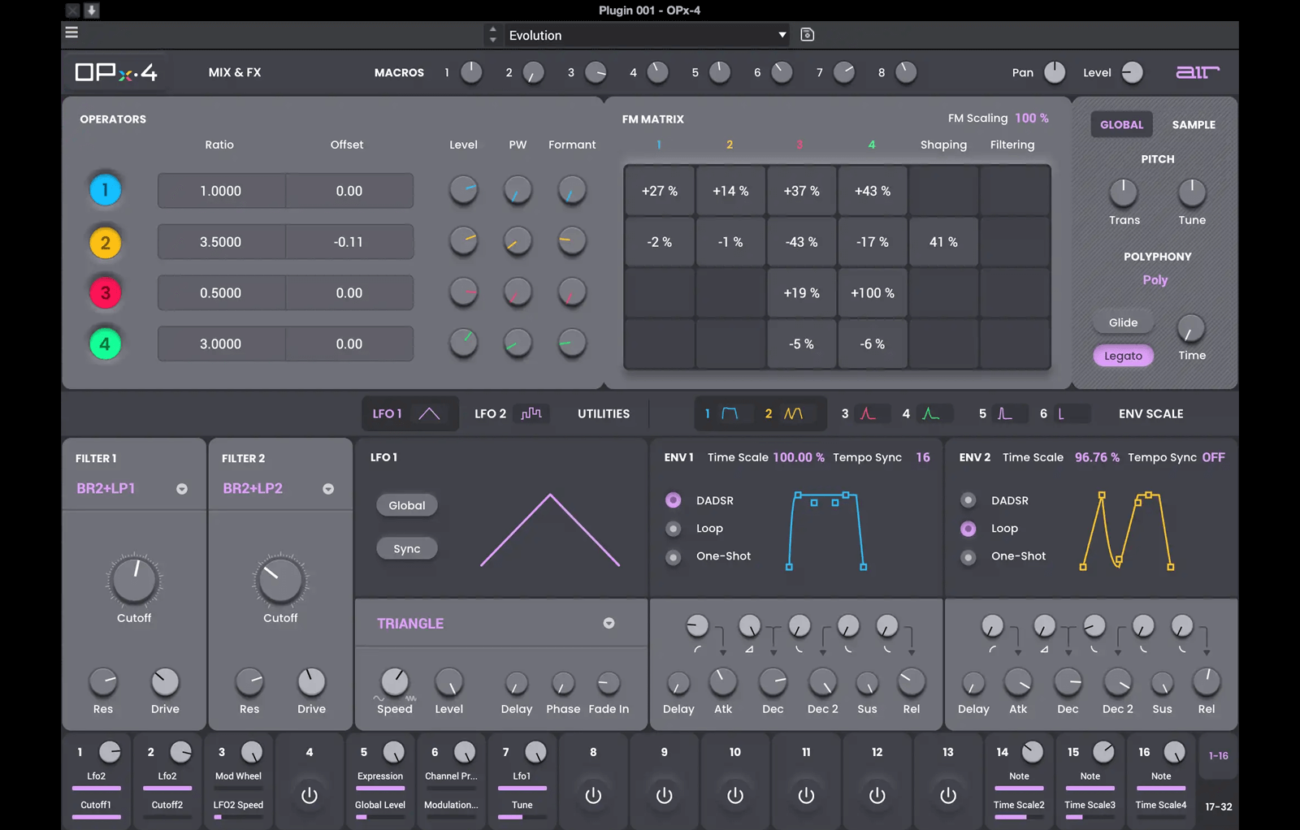Viewport: 1300px width, 830px height.
Task: Open the Evolution preset dropdown
Action: coord(647,35)
